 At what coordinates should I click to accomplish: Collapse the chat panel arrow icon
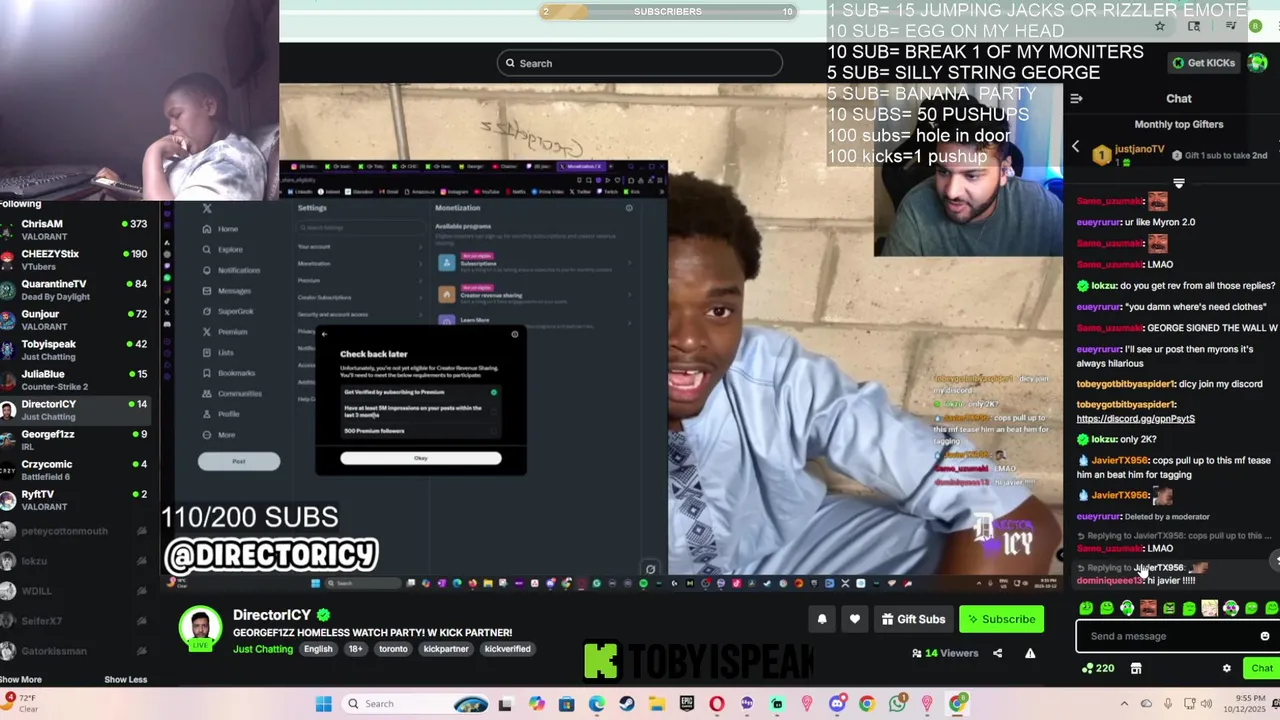pos(1076,99)
